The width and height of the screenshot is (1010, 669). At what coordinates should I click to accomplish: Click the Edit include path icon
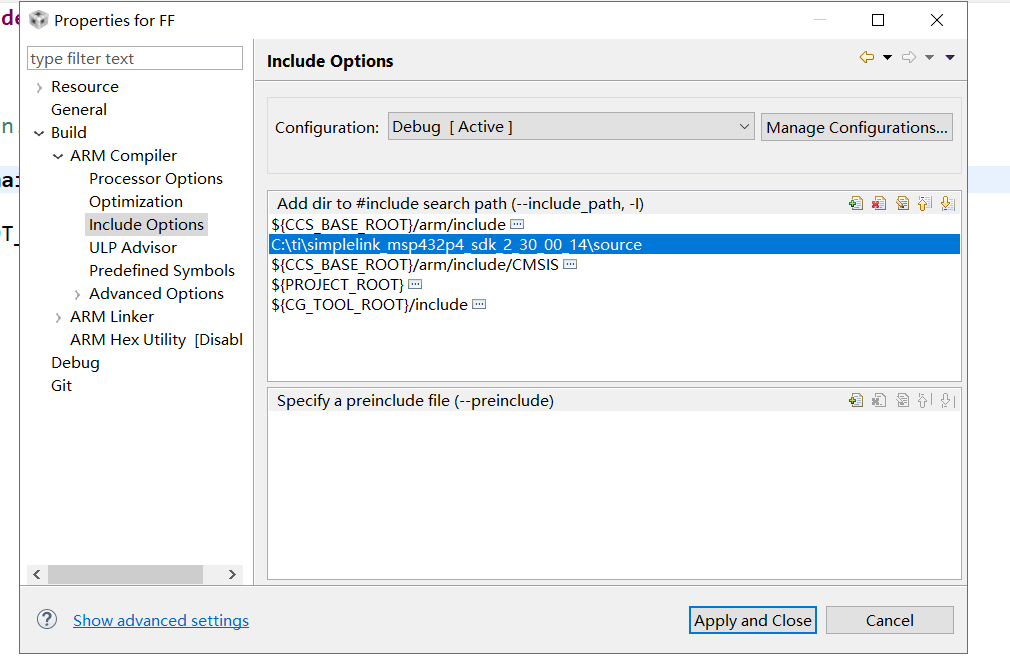tap(902, 203)
